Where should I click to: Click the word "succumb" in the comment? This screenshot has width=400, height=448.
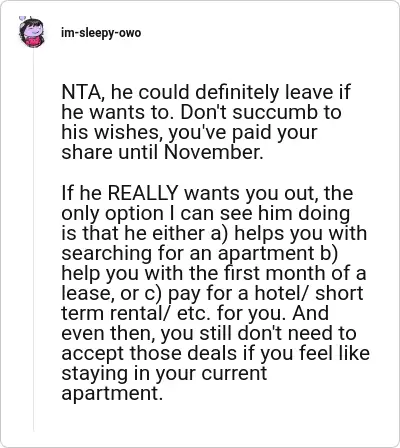tap(275, 112)
